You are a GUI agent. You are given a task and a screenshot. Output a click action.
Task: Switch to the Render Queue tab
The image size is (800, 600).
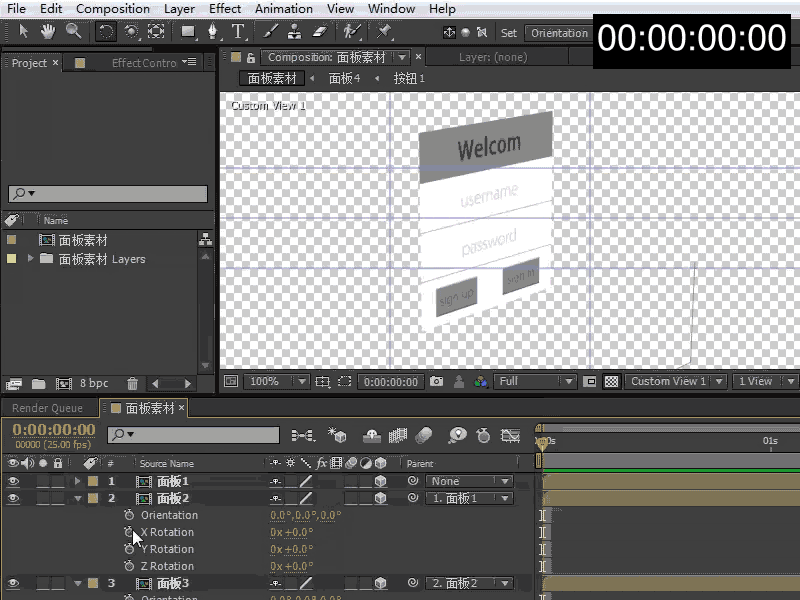(x=47, y=408)
